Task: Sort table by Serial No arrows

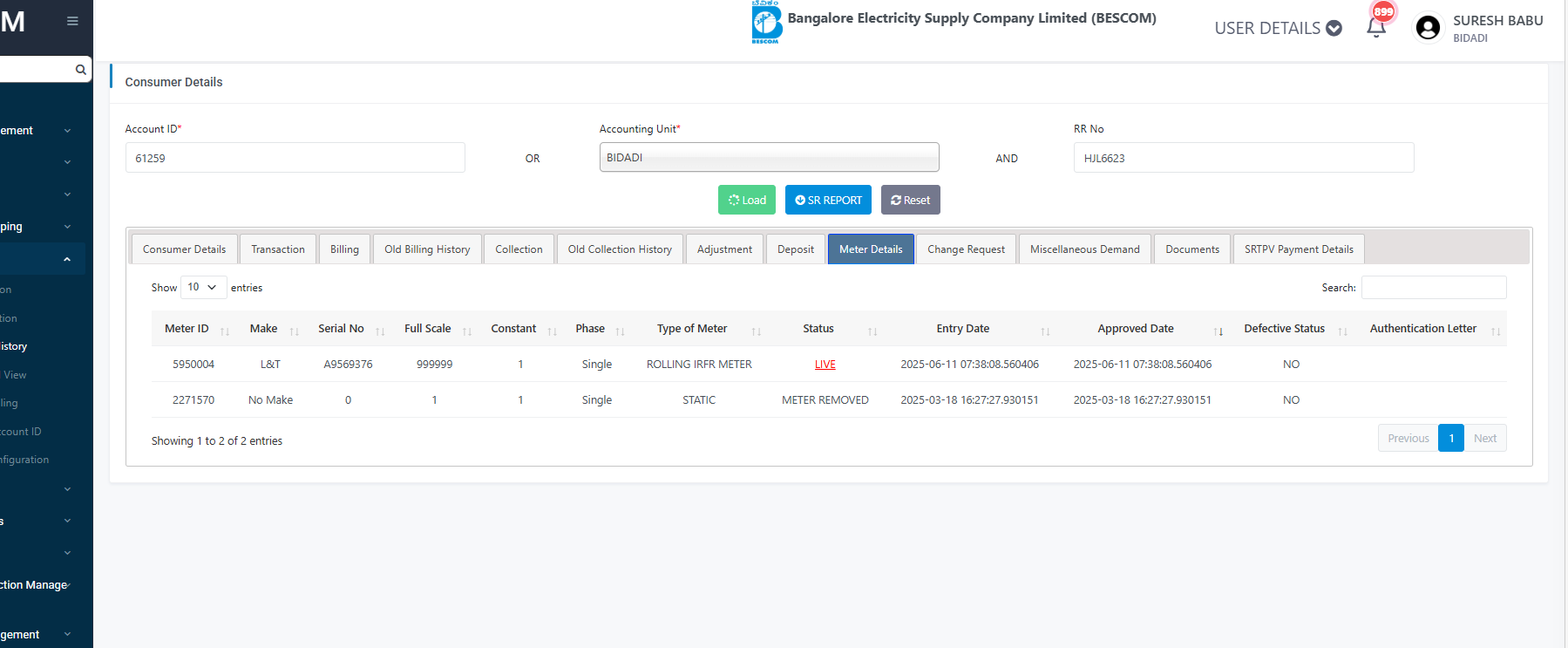Action: coord(380,331)
